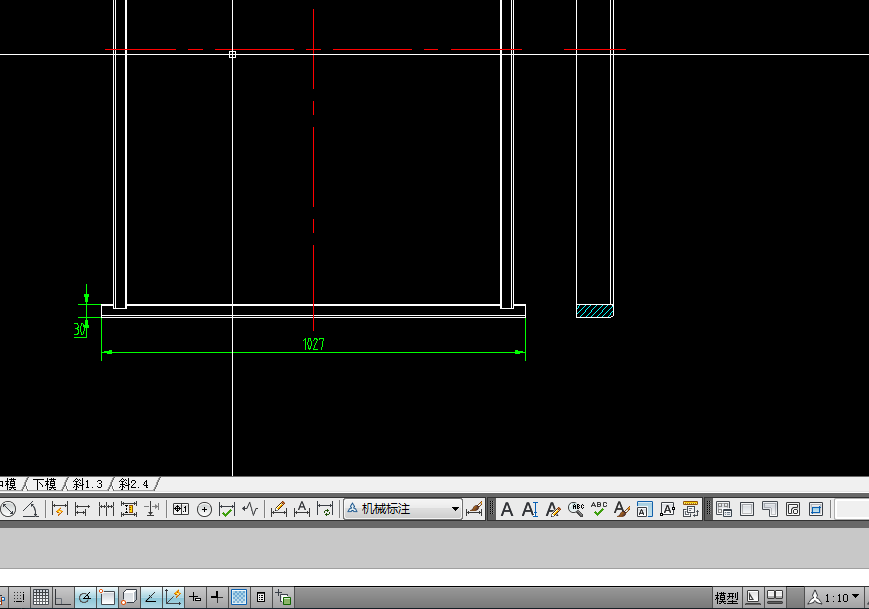Toggle polar tracking in status bar
The height and width of the screenshot is (609, 869).
click(x=86, y=598)
